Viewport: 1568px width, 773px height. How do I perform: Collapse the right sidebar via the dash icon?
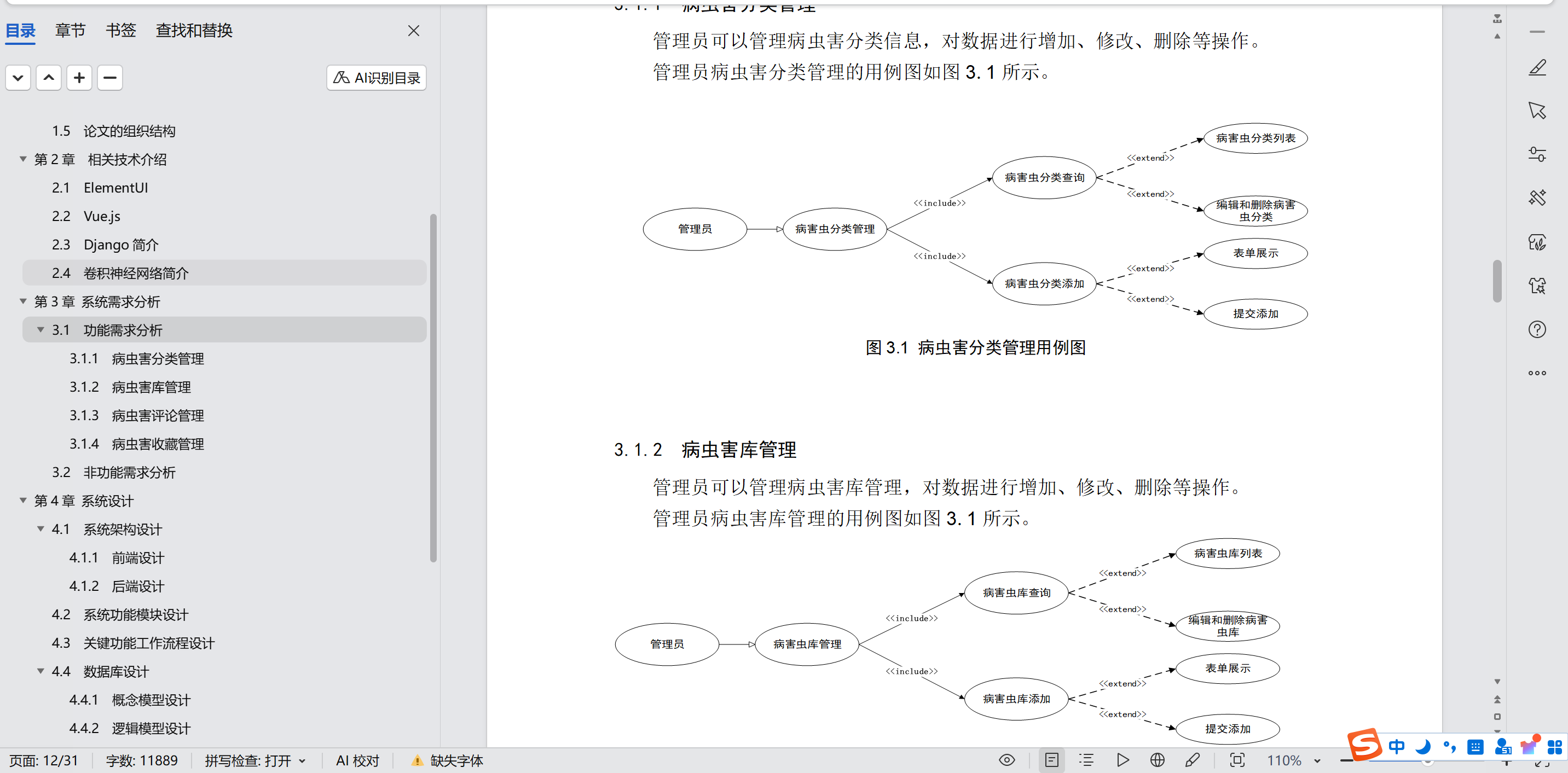pos(1537,32)
